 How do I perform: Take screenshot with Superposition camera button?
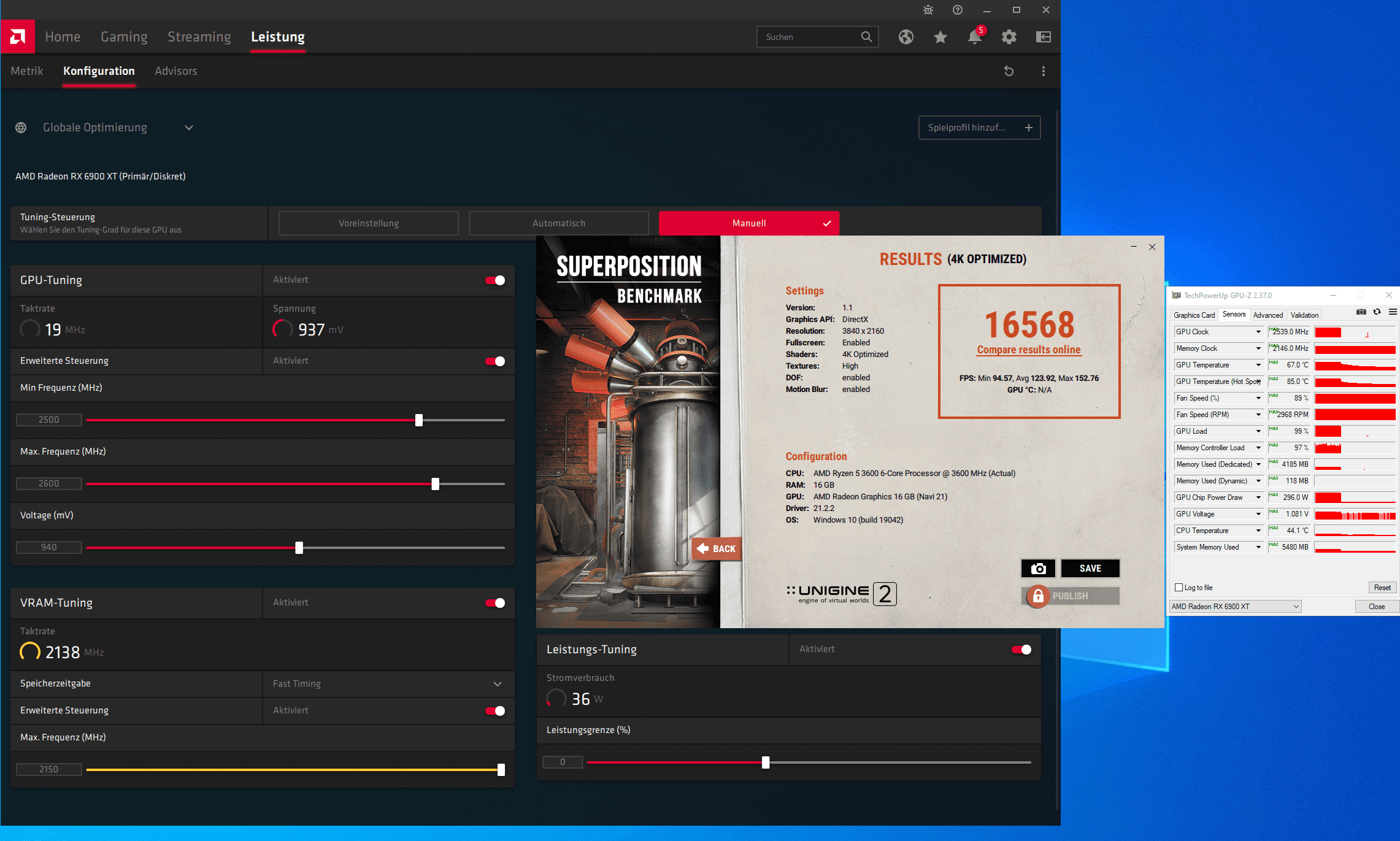coord(1038,568)
